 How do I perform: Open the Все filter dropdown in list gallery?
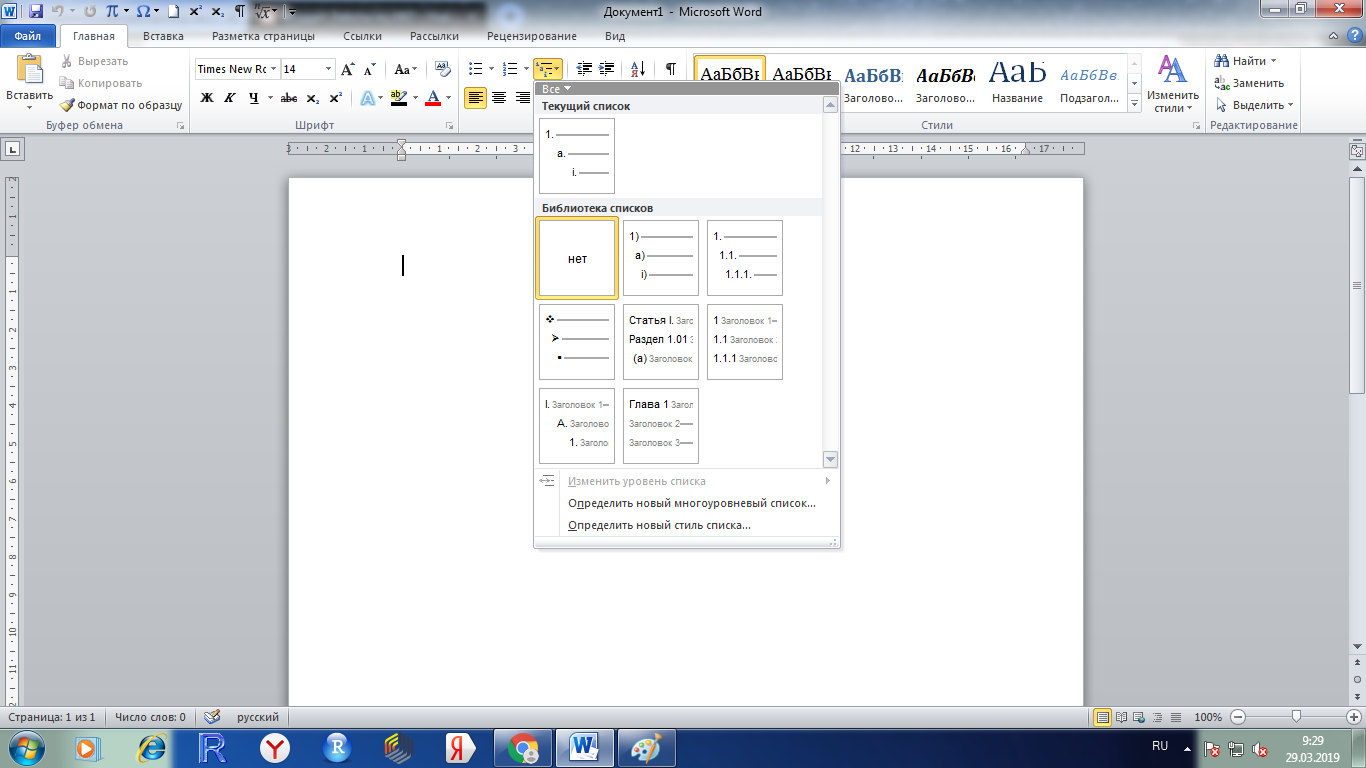[557, 89]
